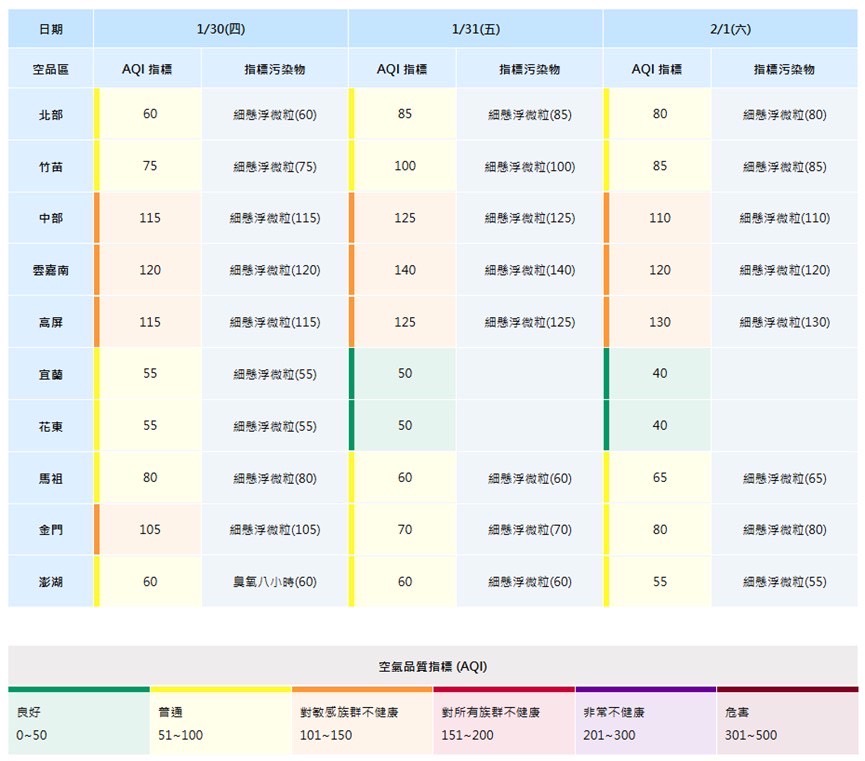Click 高屏 pollutant 細懸浮微粒(115) for 1/30
The width and height of the screenshot is (865, 761).
tap(275, 322)
